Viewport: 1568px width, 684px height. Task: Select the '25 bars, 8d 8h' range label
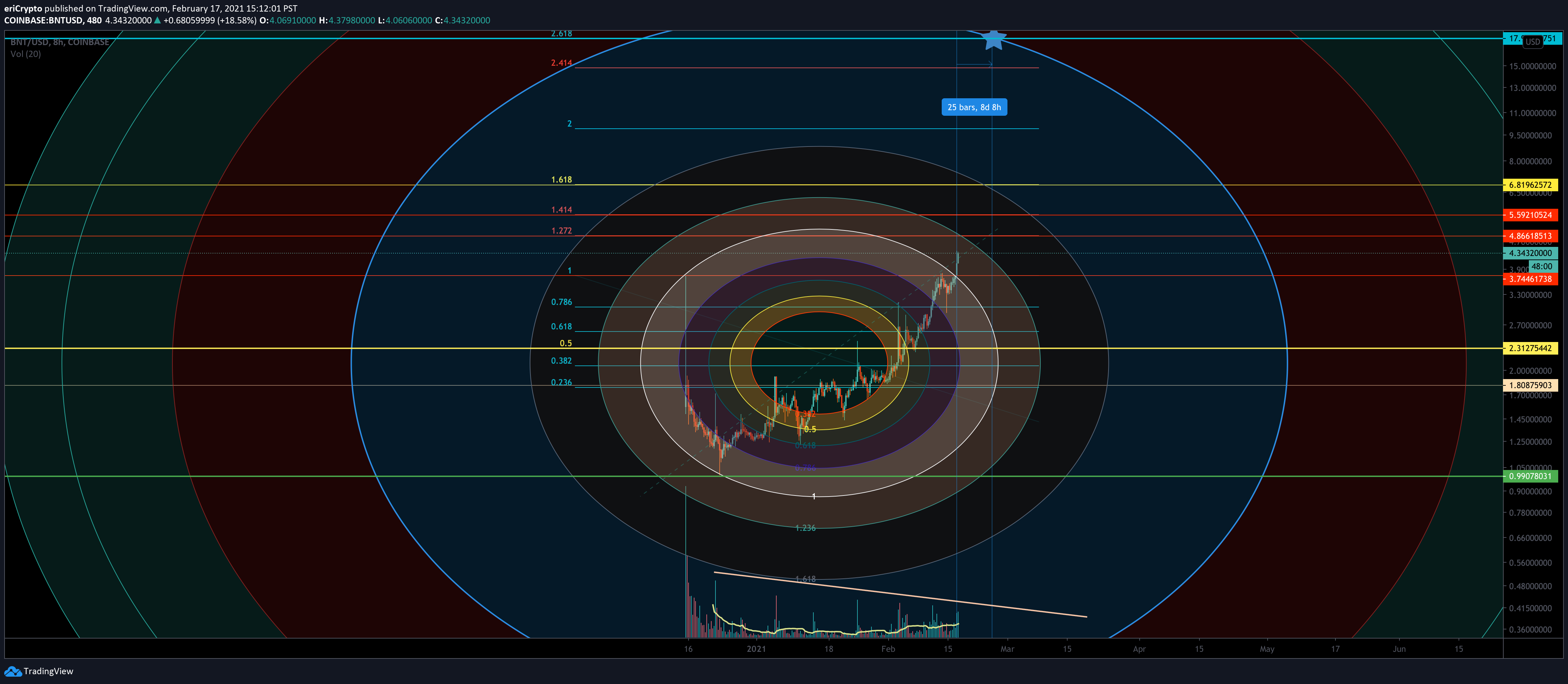pos(974,107)
